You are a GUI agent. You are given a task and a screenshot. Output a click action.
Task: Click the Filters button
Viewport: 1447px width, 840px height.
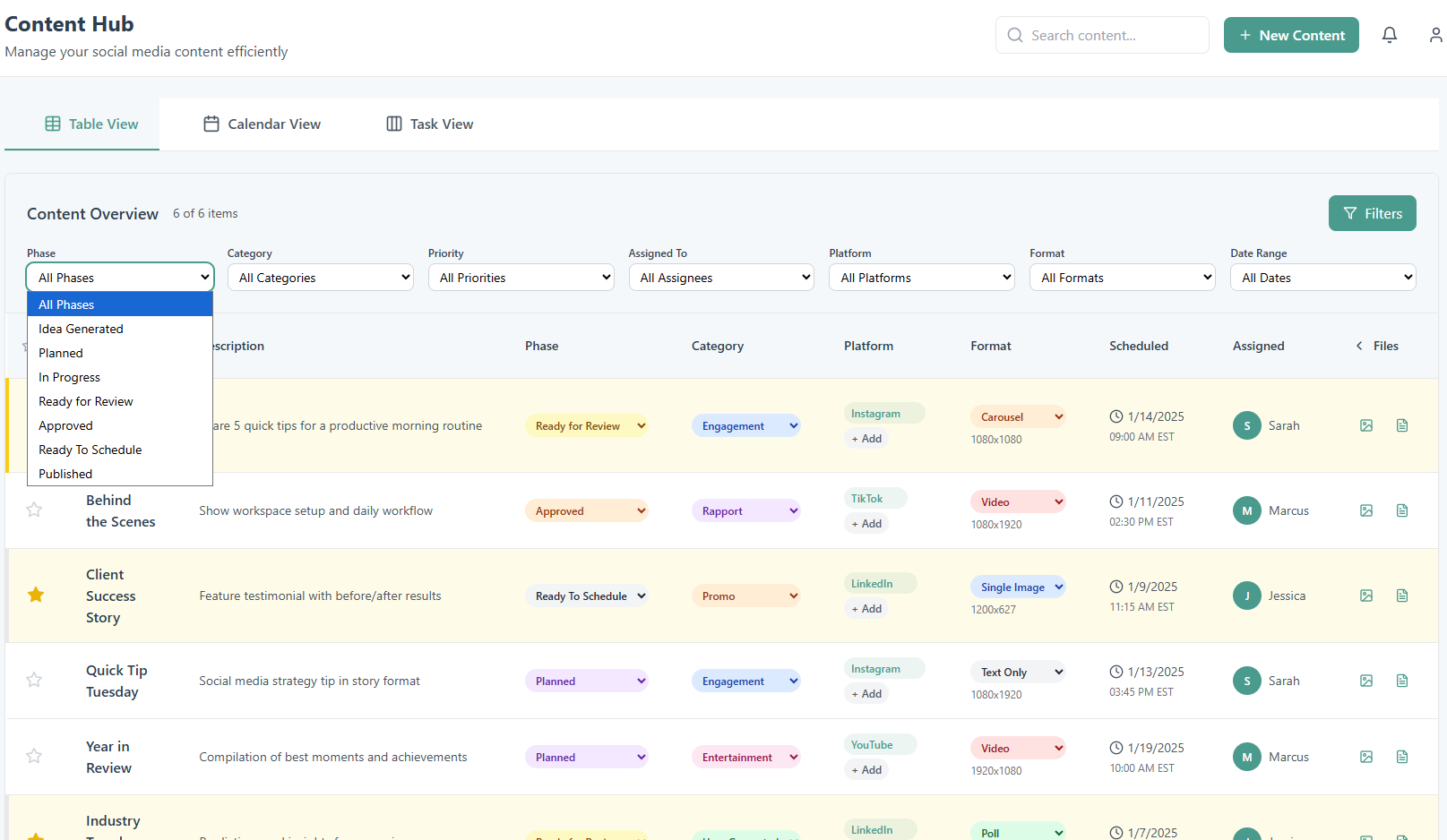[1372, 213]
